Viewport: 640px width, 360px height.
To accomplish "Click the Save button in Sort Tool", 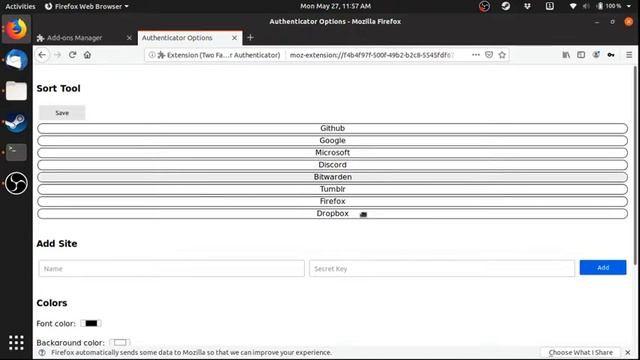I will [x=62, y=113].
